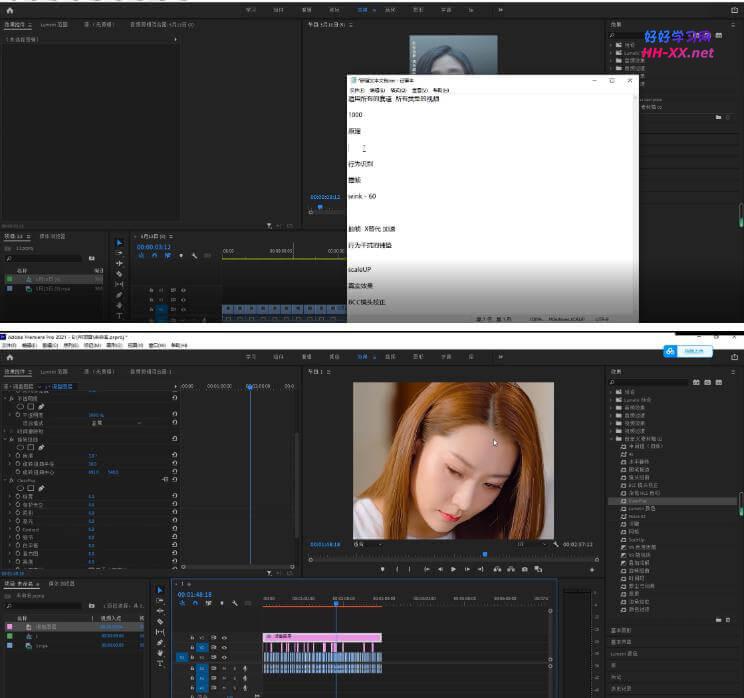Open the zoom level dropdown in main Program monitor
Image resolution: width=744 pixels, height=698 pixels.
[368, 544]
